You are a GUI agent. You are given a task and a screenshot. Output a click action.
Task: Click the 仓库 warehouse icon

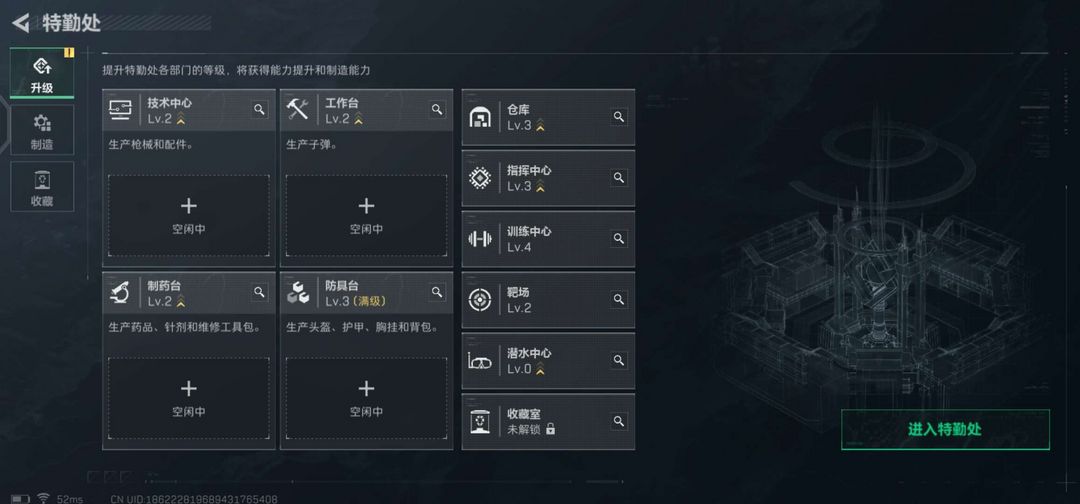(x=480, y=117)
